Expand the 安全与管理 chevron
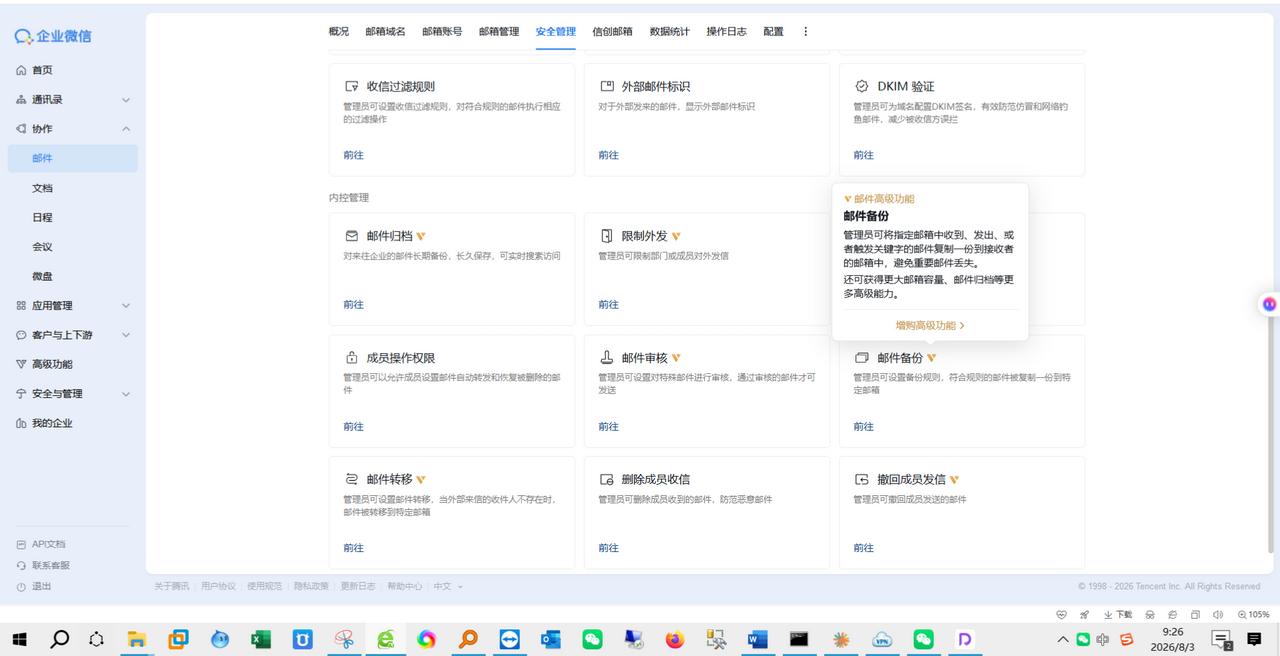This screenshot has width=1280, height=656. (x=126, y=394)
